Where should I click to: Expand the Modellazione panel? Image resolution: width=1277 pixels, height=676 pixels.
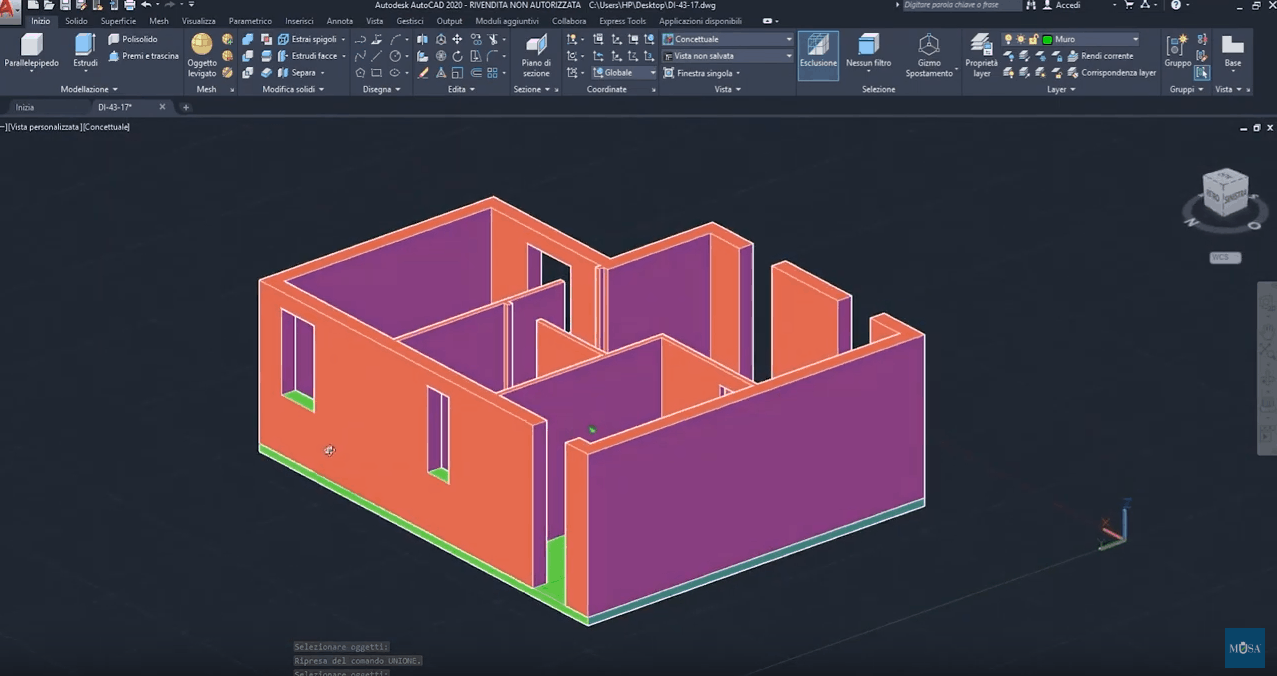[x=89, y=89]
